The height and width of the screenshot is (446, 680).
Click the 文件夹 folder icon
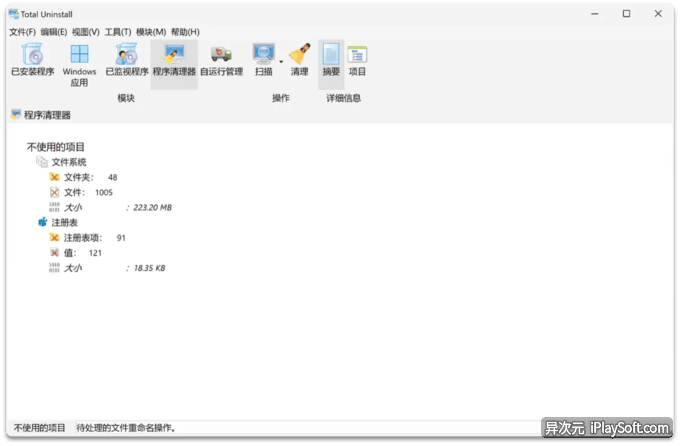click(x=54, y=177)
